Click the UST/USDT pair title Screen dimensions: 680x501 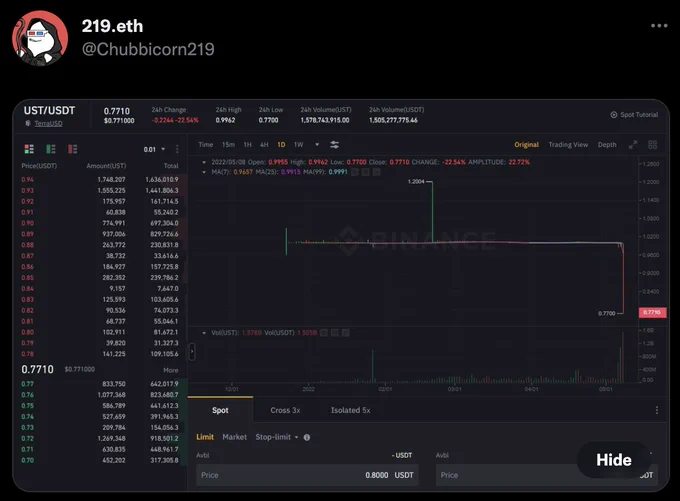pos(49,110)
